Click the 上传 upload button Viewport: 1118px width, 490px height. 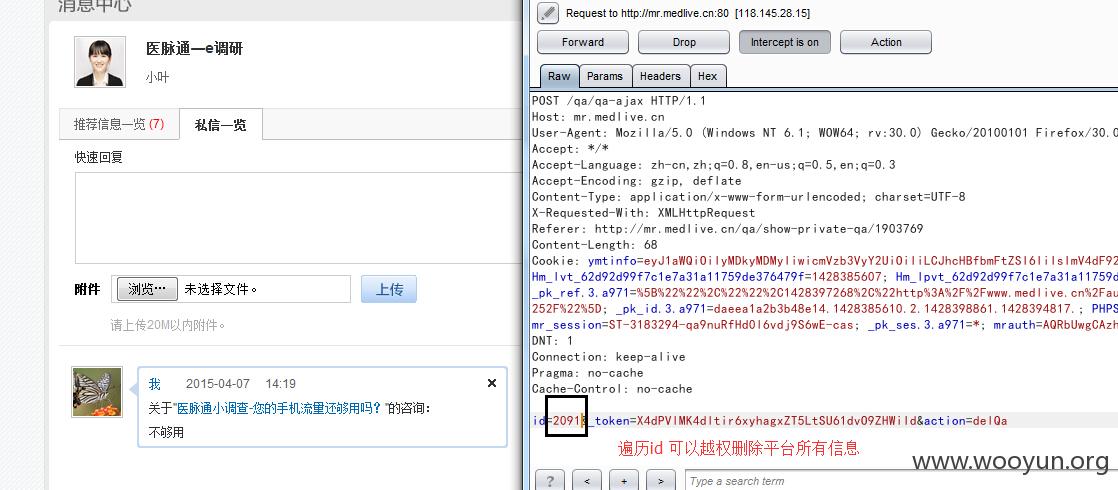(x=389, y=289)
